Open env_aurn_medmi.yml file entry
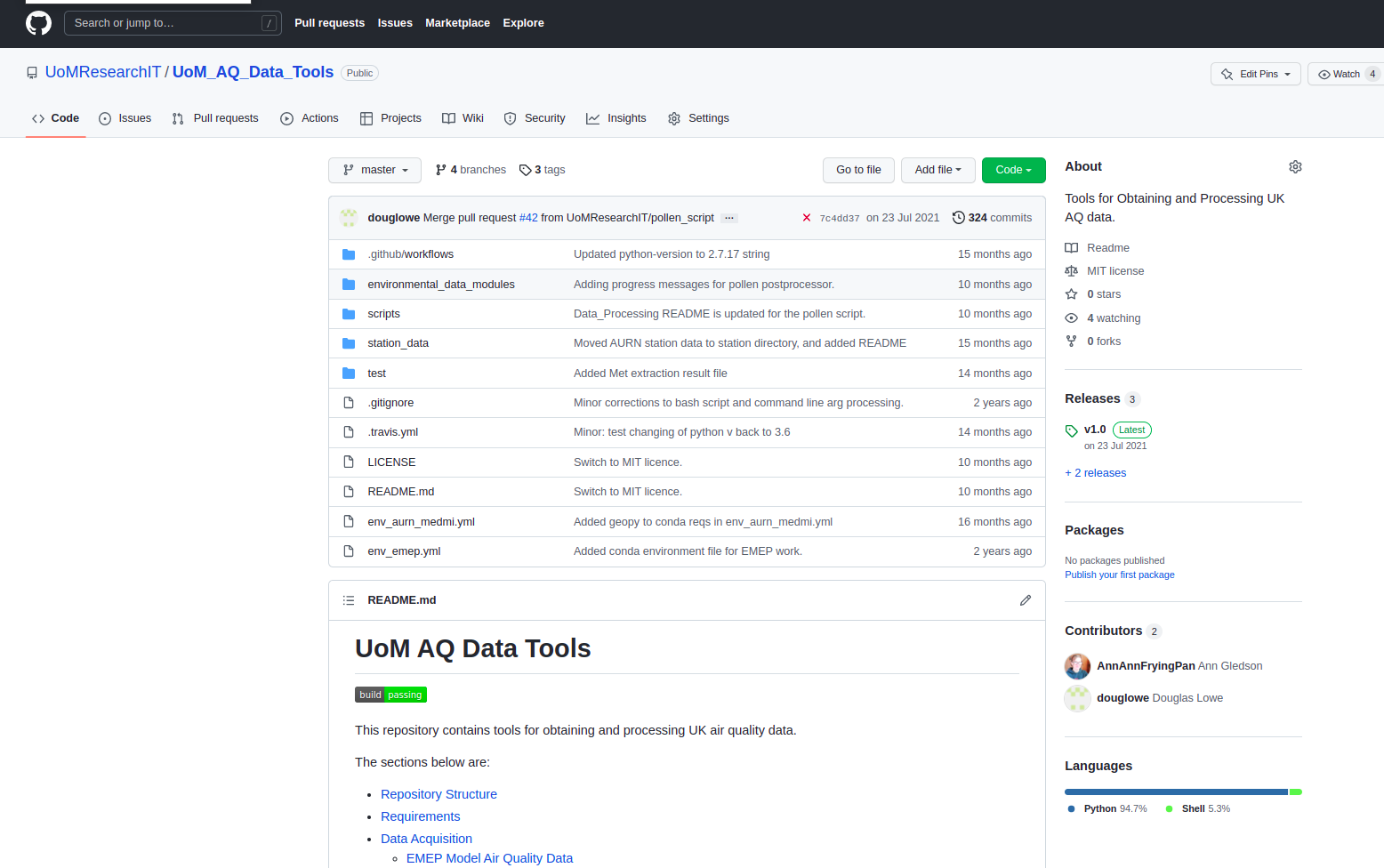The width and height of the screenshot is (1384, 868). [x=421, y=522]
